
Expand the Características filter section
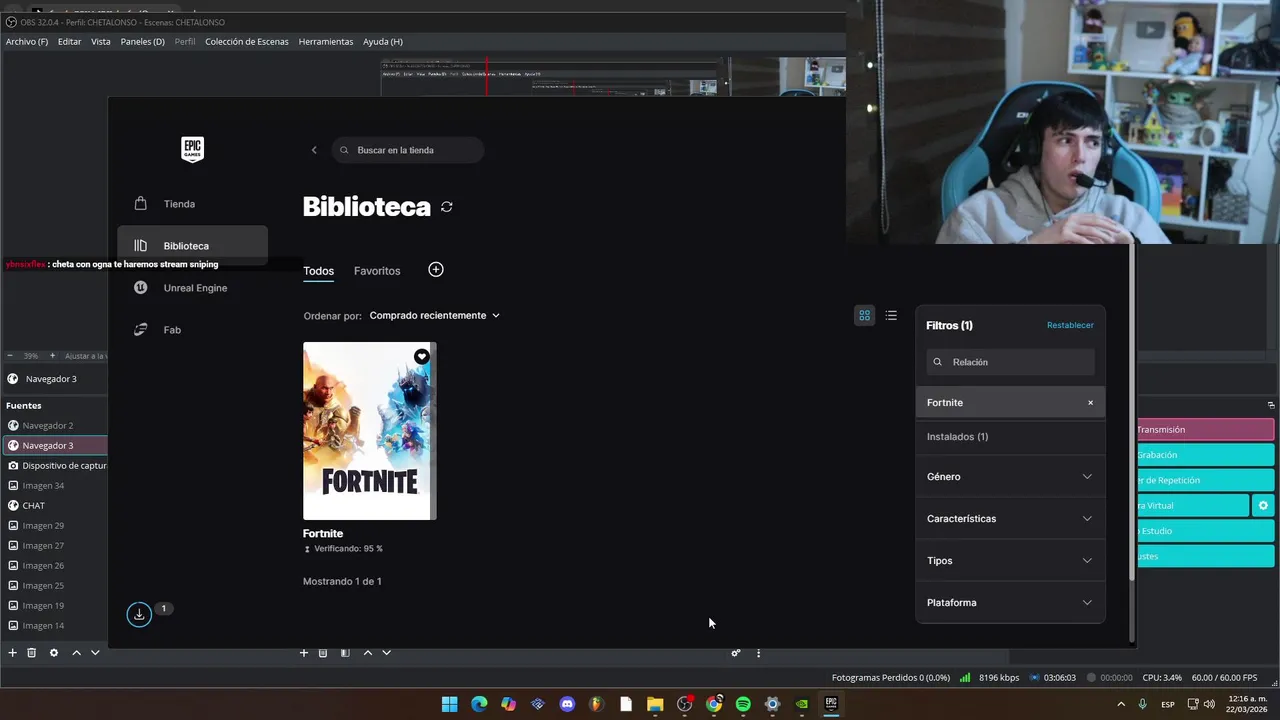(x=1011, y=519)
